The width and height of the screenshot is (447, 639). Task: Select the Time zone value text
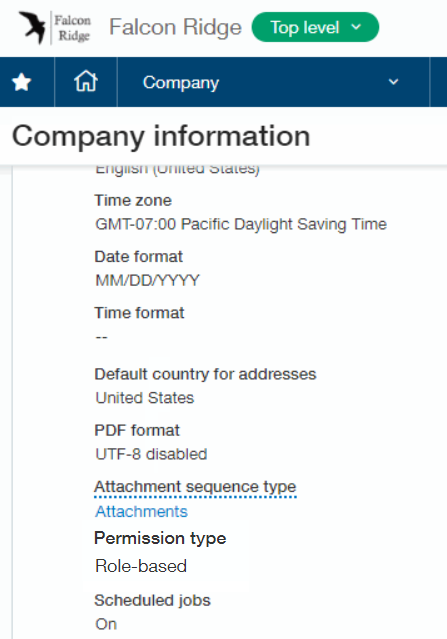click(241, 224)
